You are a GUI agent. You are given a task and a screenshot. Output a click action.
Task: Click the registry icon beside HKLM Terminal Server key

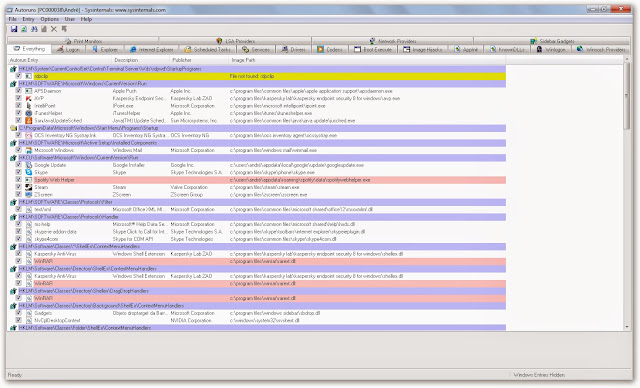13,69
